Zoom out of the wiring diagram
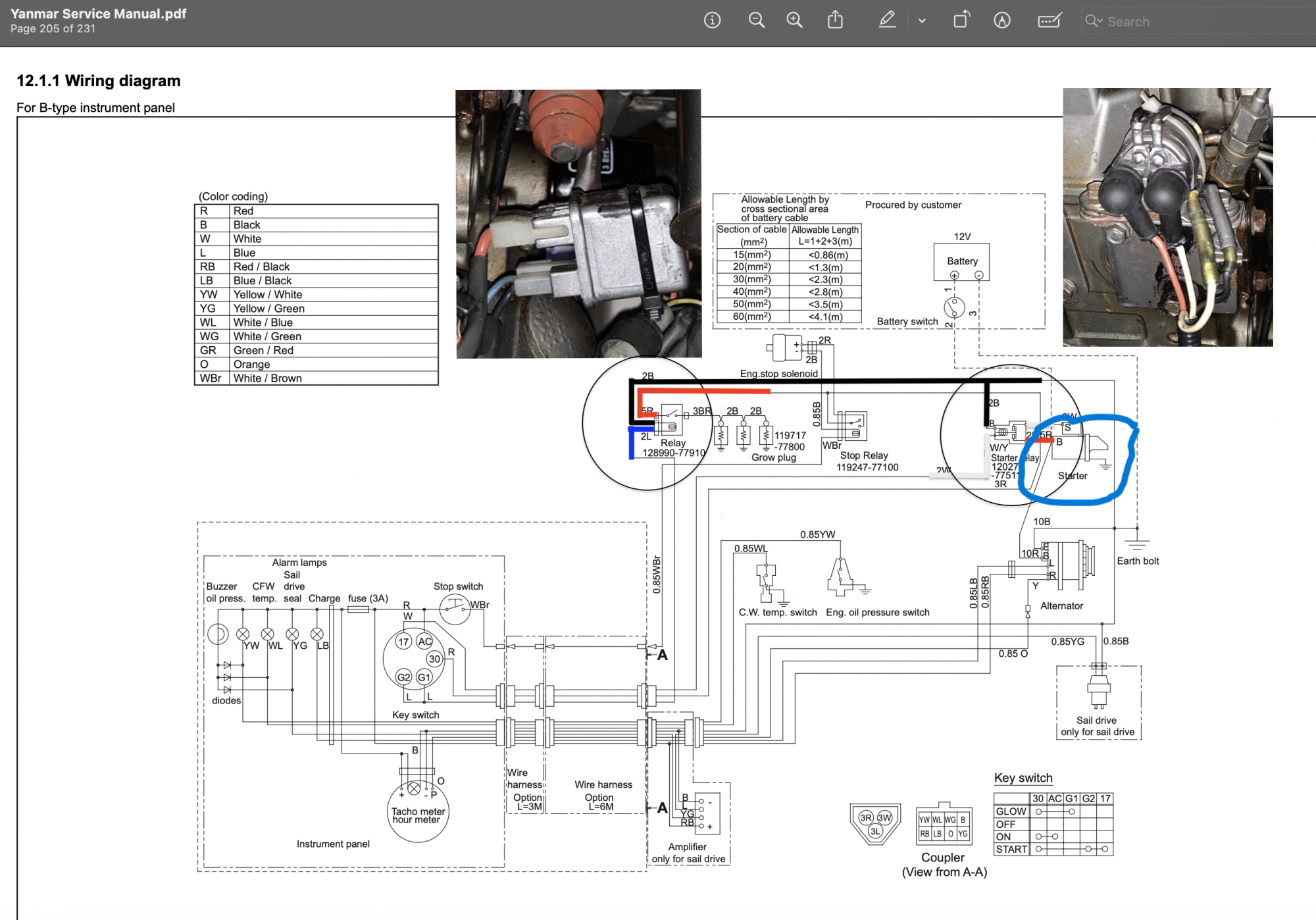This screenshot has width=1316, height=920. pos(757,20)
